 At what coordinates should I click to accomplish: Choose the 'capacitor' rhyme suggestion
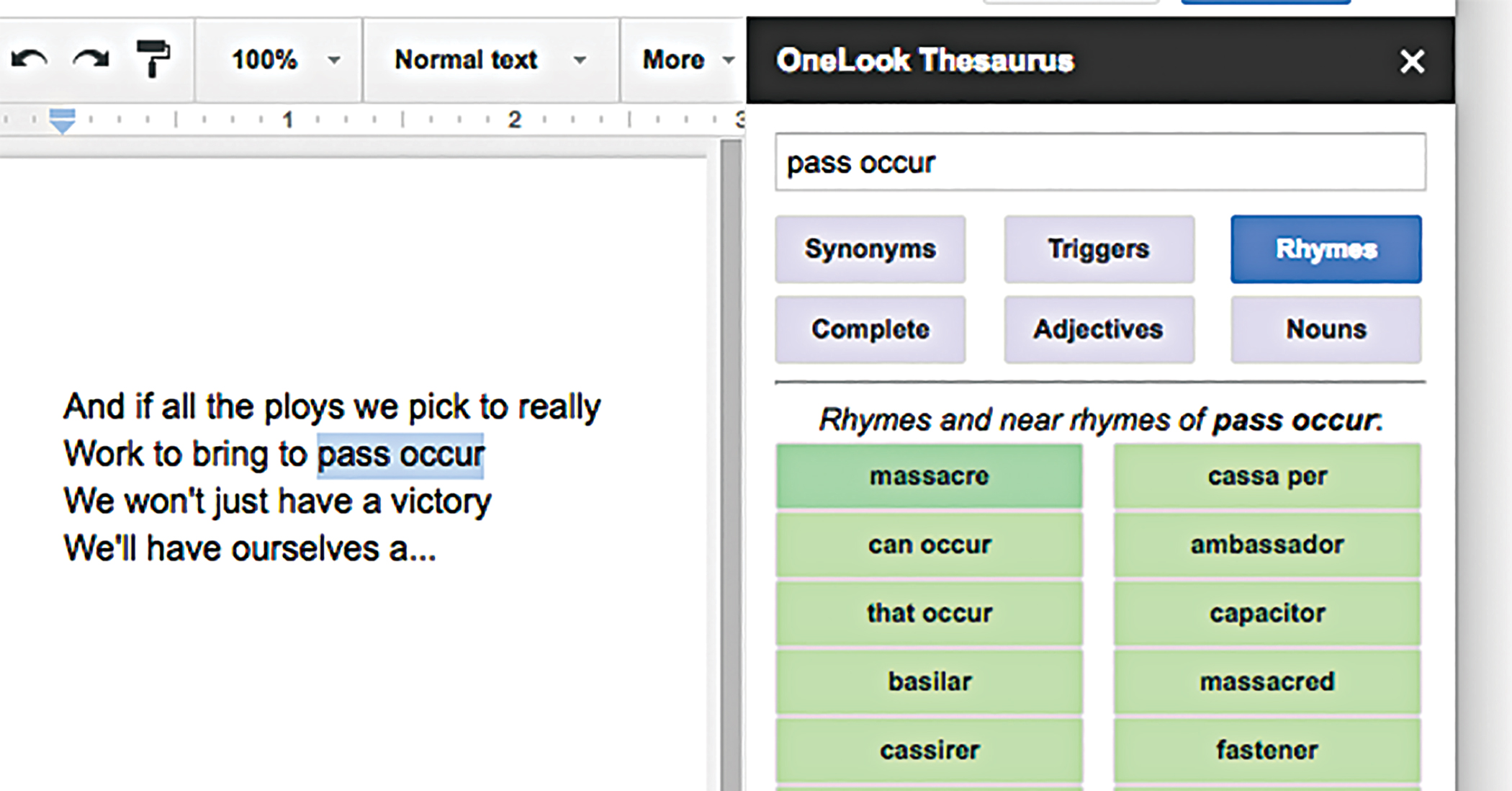tap(1266, 614)
